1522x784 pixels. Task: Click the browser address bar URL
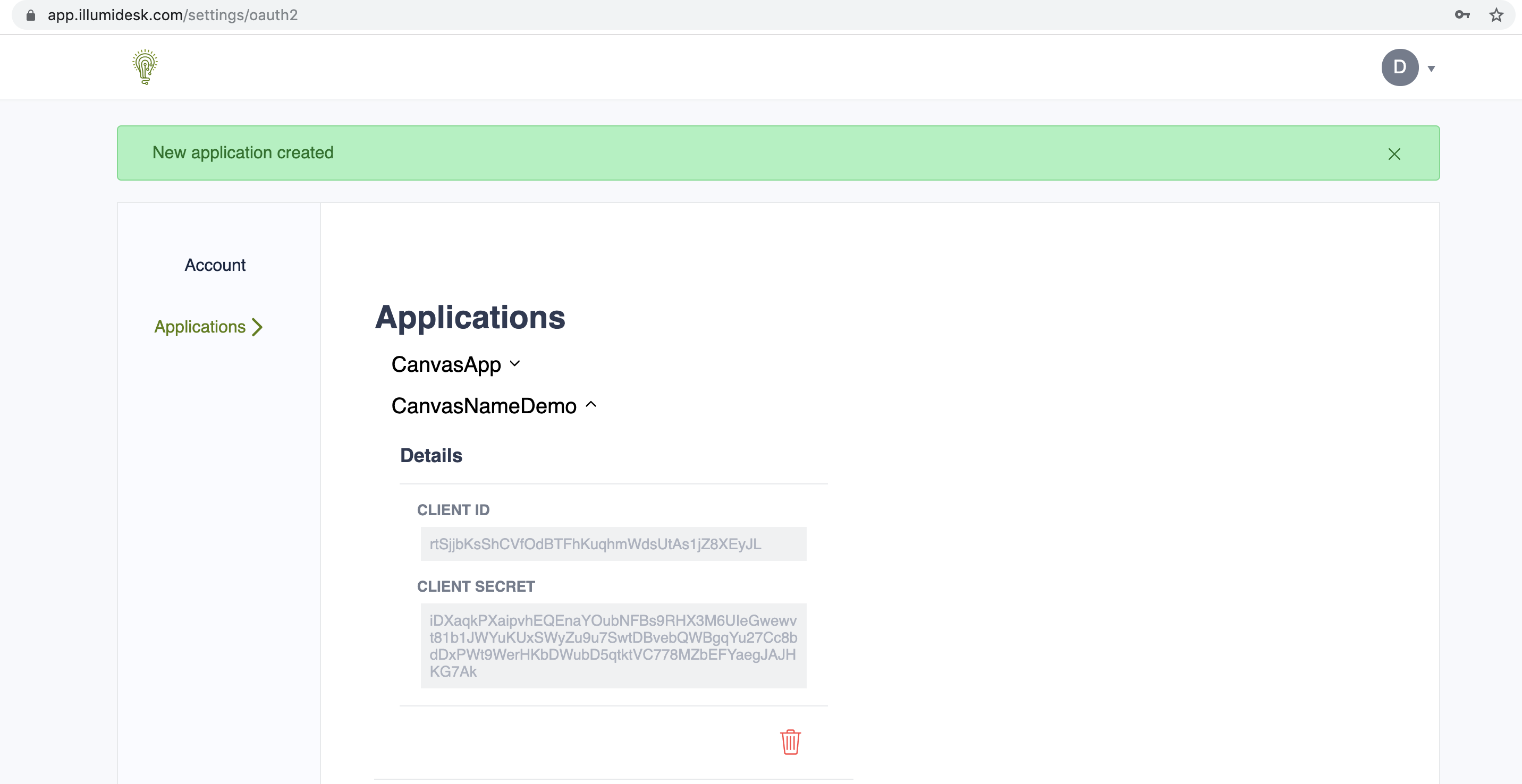pyautogui.click(x=173, y=15)
